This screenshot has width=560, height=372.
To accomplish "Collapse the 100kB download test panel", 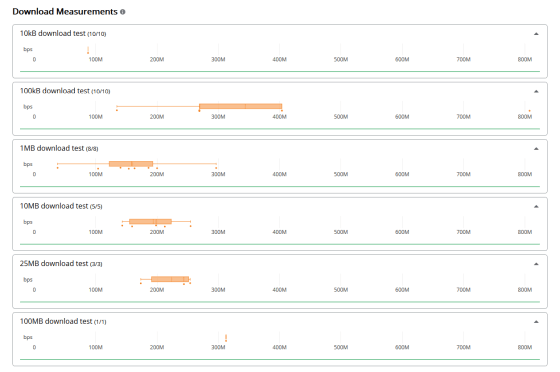I will 536,91.
